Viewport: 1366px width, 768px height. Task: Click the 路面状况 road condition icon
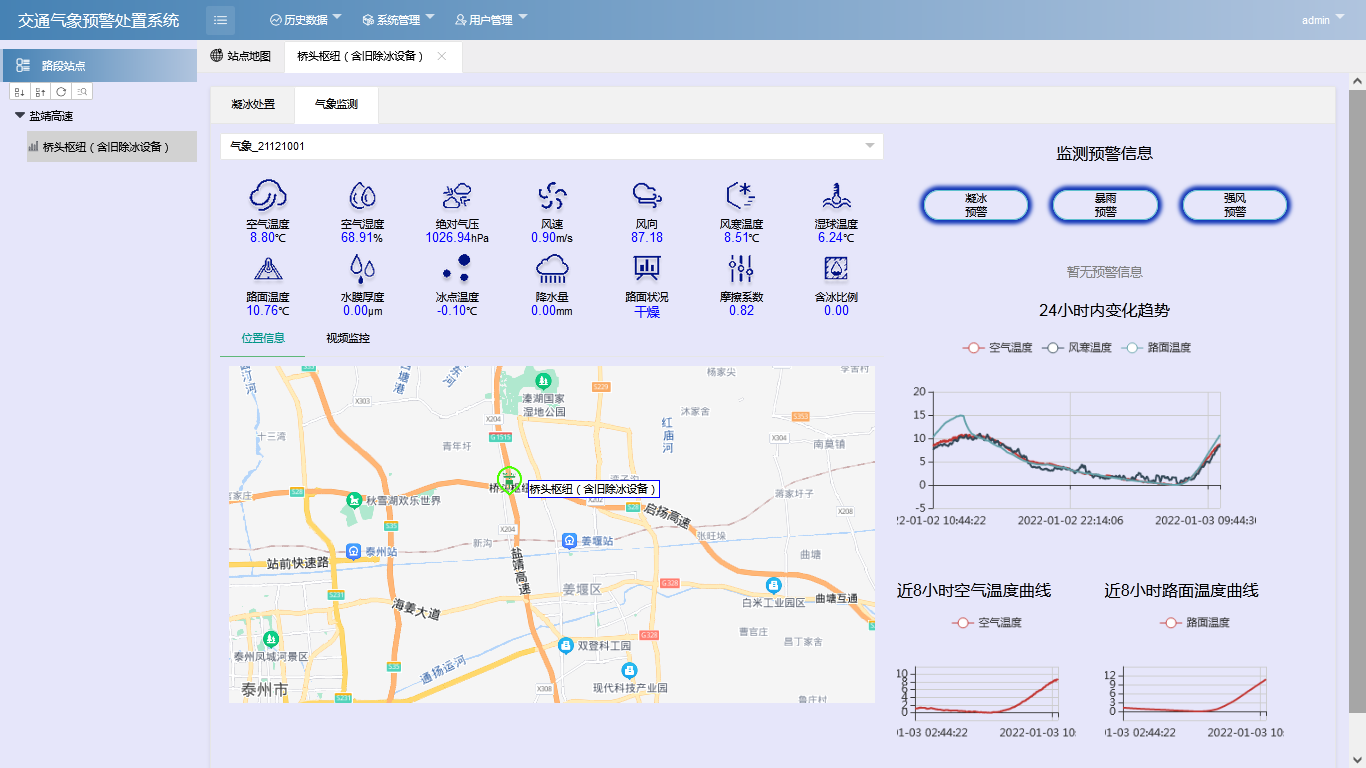point(647,268)
